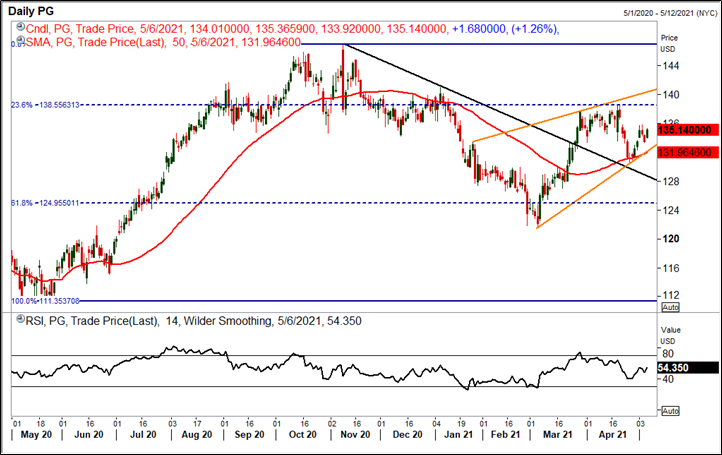The image size is (722, 455).
Task: Click the Aug 20 month label
Action: (197, 434)
